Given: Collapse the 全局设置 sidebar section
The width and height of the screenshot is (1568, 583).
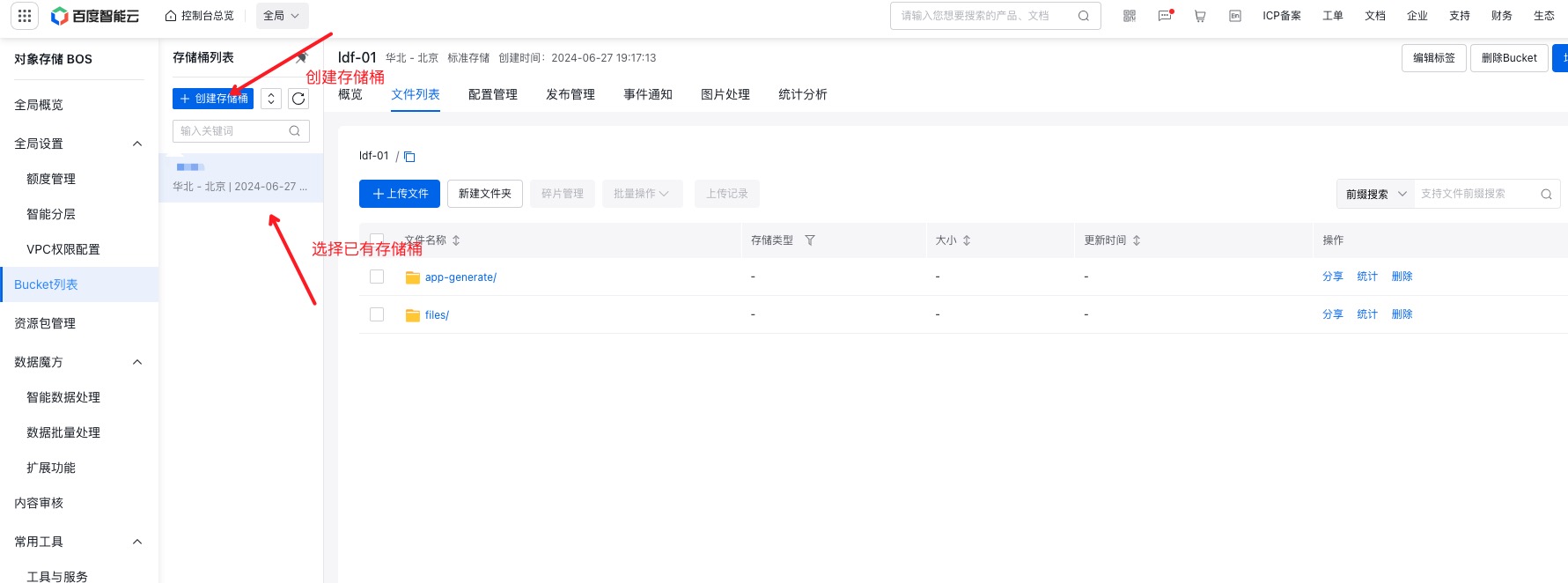Looking at the screenshot, I should pos(137,144).
